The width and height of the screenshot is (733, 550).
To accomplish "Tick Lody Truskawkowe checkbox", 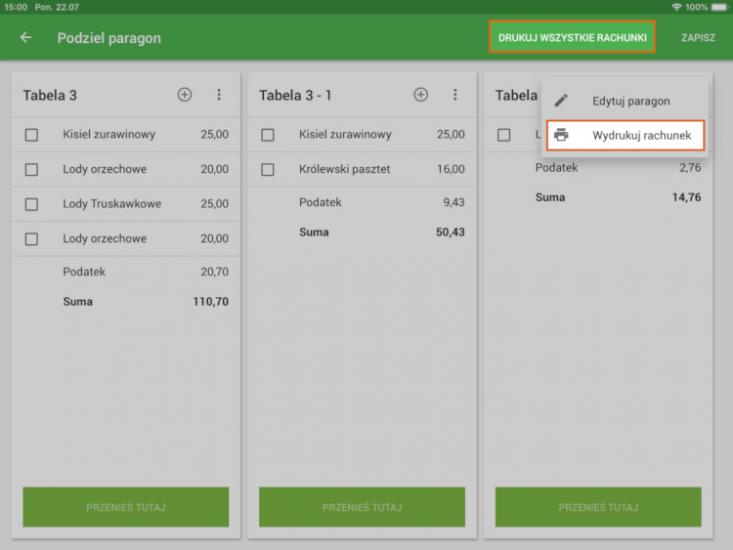I will tap(32, 204).
